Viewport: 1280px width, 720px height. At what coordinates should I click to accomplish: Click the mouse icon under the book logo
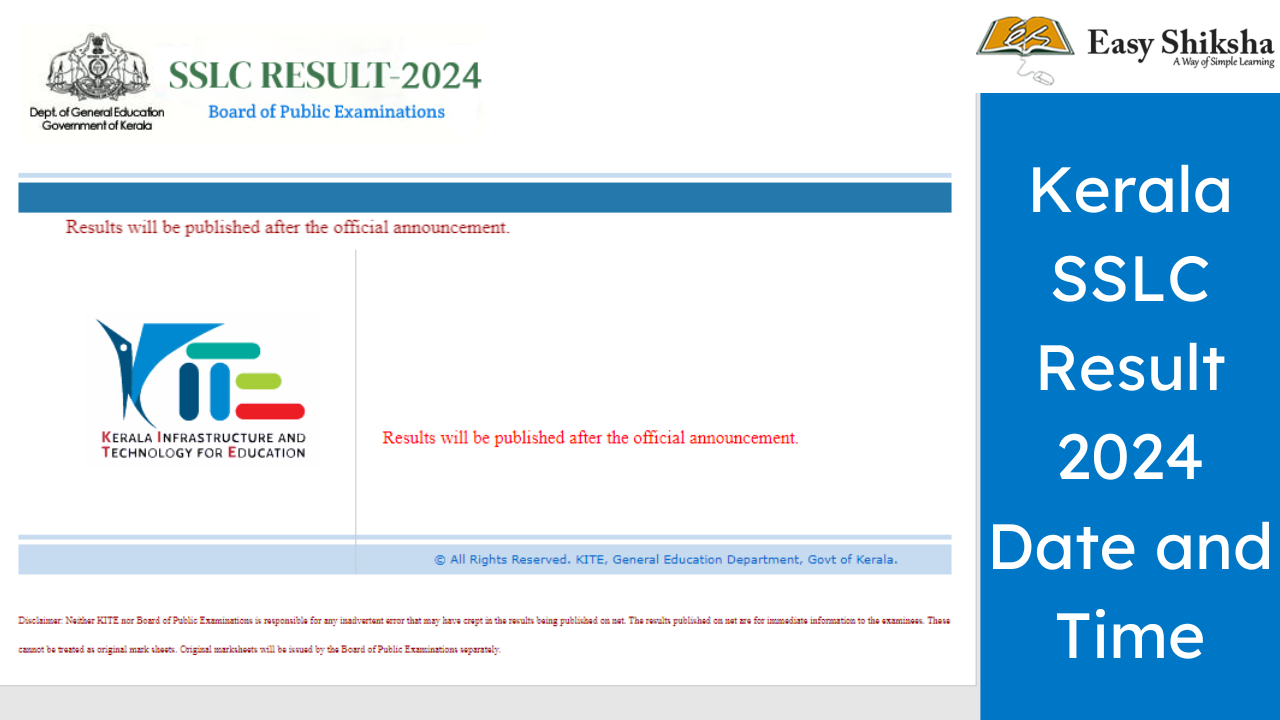1041,76
